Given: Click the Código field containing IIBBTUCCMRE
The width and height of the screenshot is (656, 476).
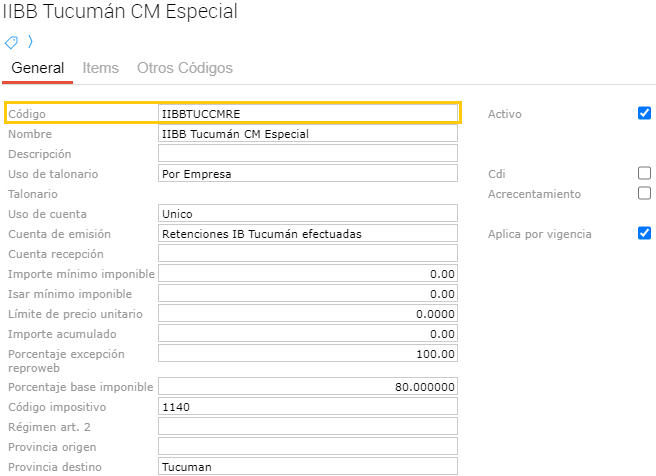Looking at the screenshot, I should point(307,113).
